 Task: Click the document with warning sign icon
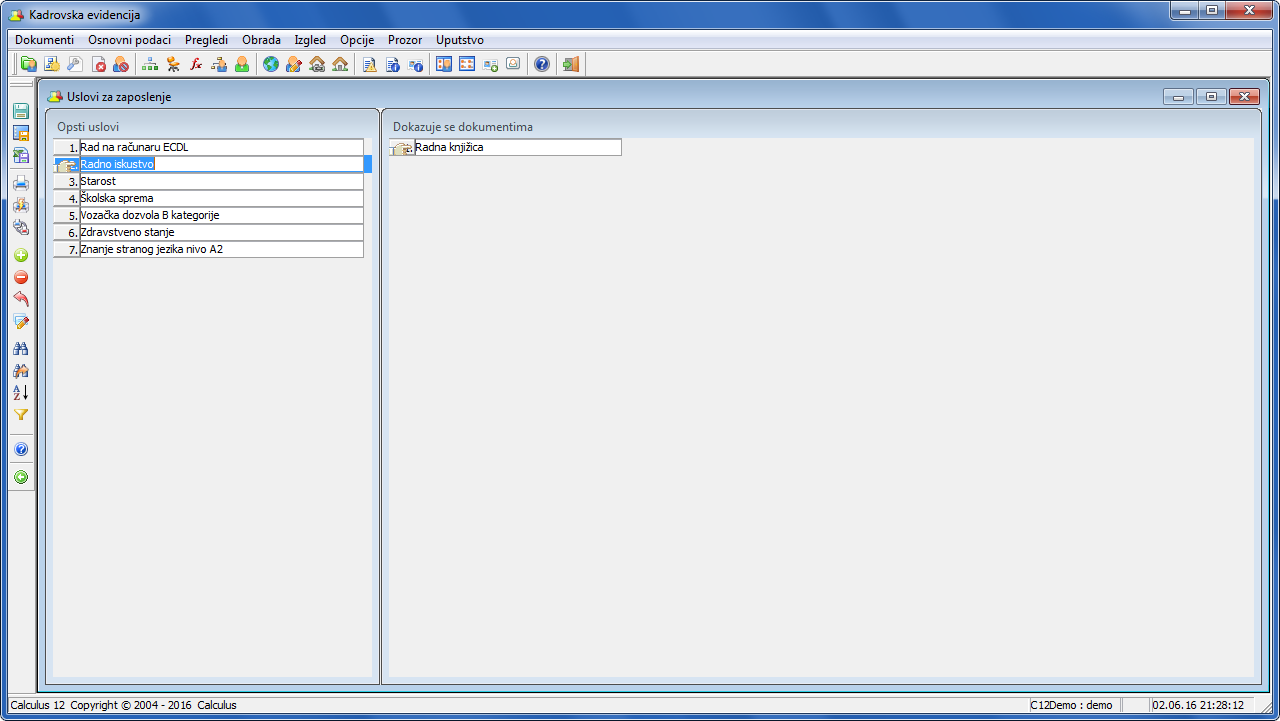click(x=370, y=64)
